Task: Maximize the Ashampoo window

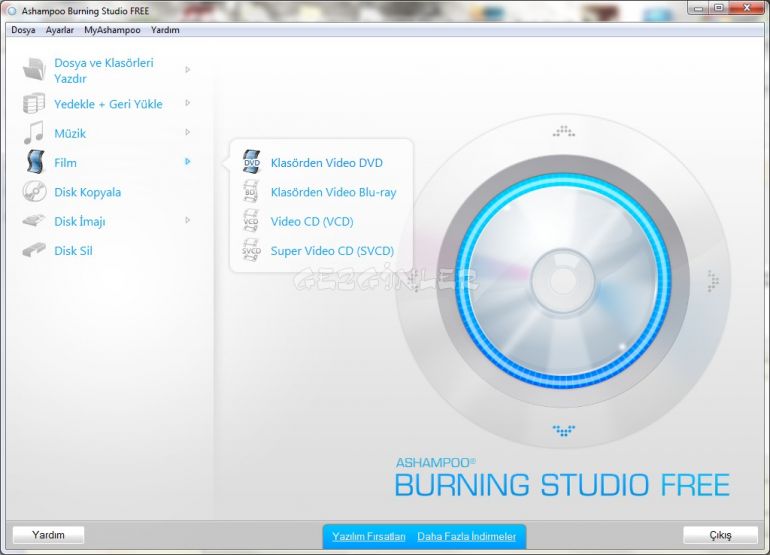Action: point(718,8)
